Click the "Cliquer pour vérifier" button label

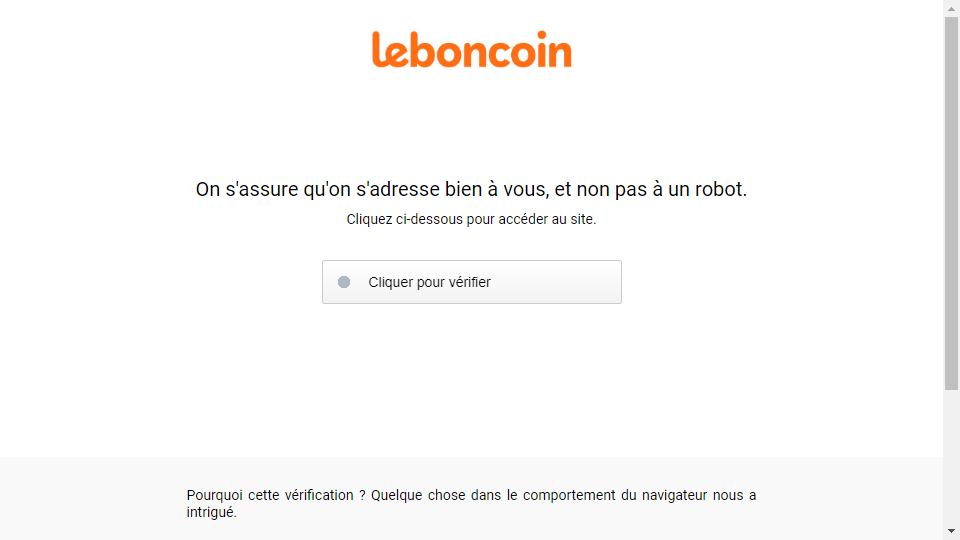pyautogui.click(x=429, y=282)
